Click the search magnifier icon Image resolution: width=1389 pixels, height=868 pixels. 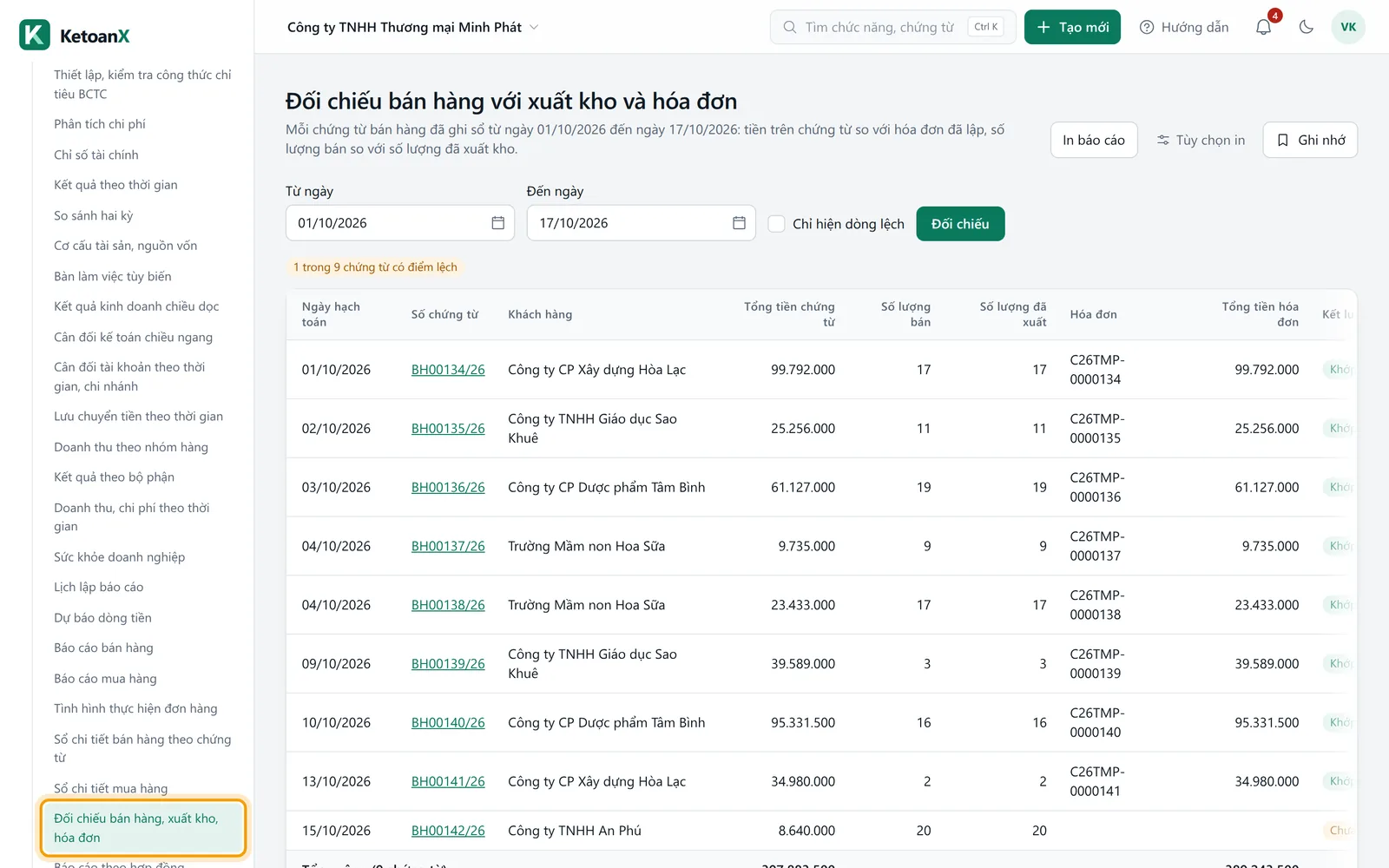click(x=790, y=27)
